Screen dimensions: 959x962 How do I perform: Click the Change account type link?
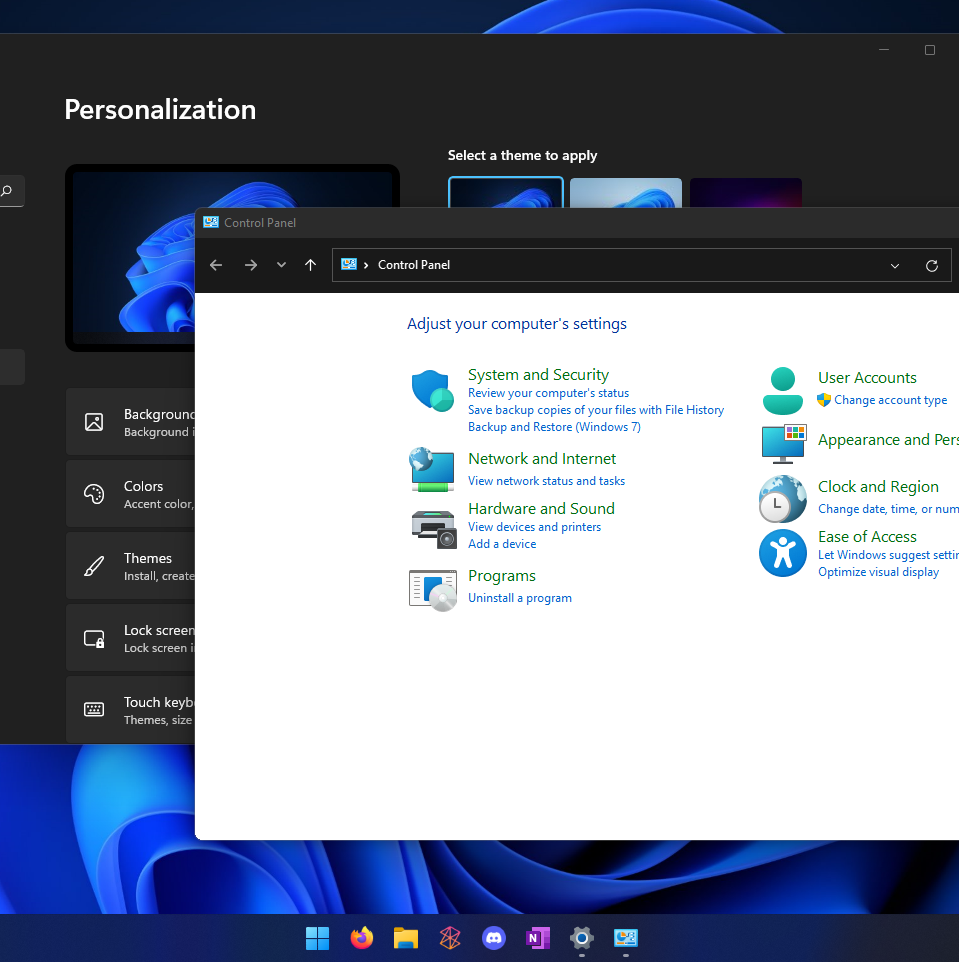pyautogui.click(x=890, y=400)
